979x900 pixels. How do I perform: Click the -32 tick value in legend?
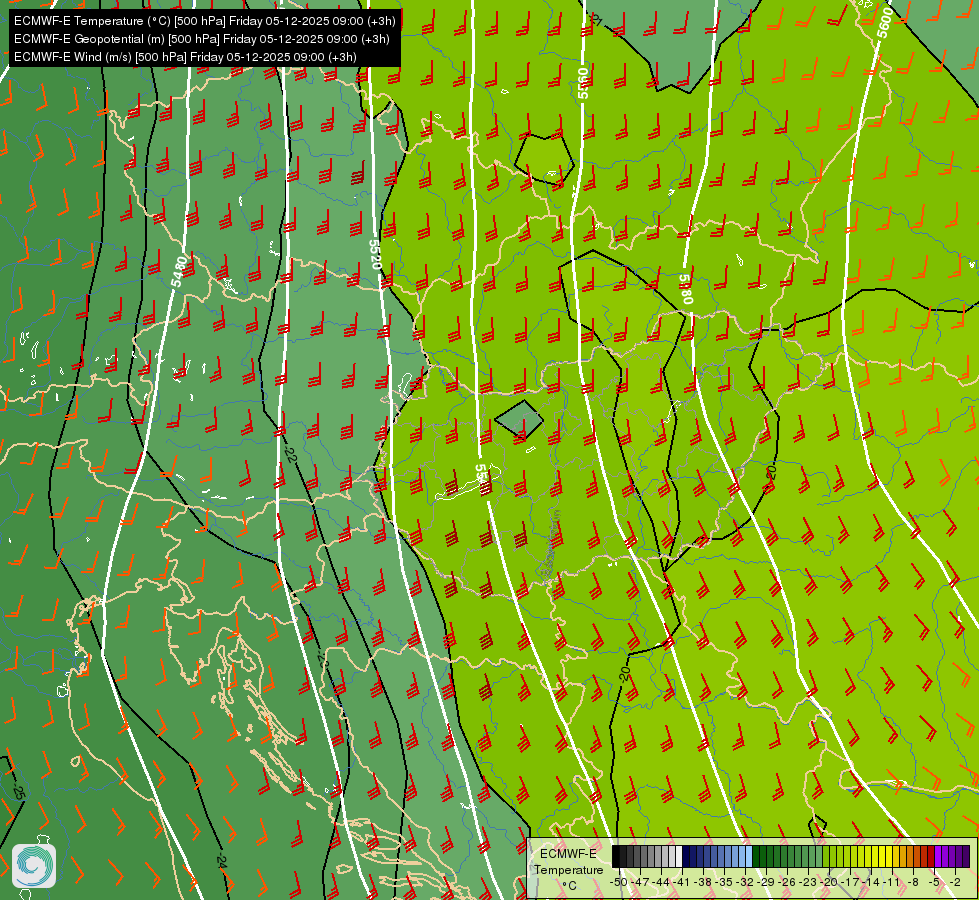(745, 882)
